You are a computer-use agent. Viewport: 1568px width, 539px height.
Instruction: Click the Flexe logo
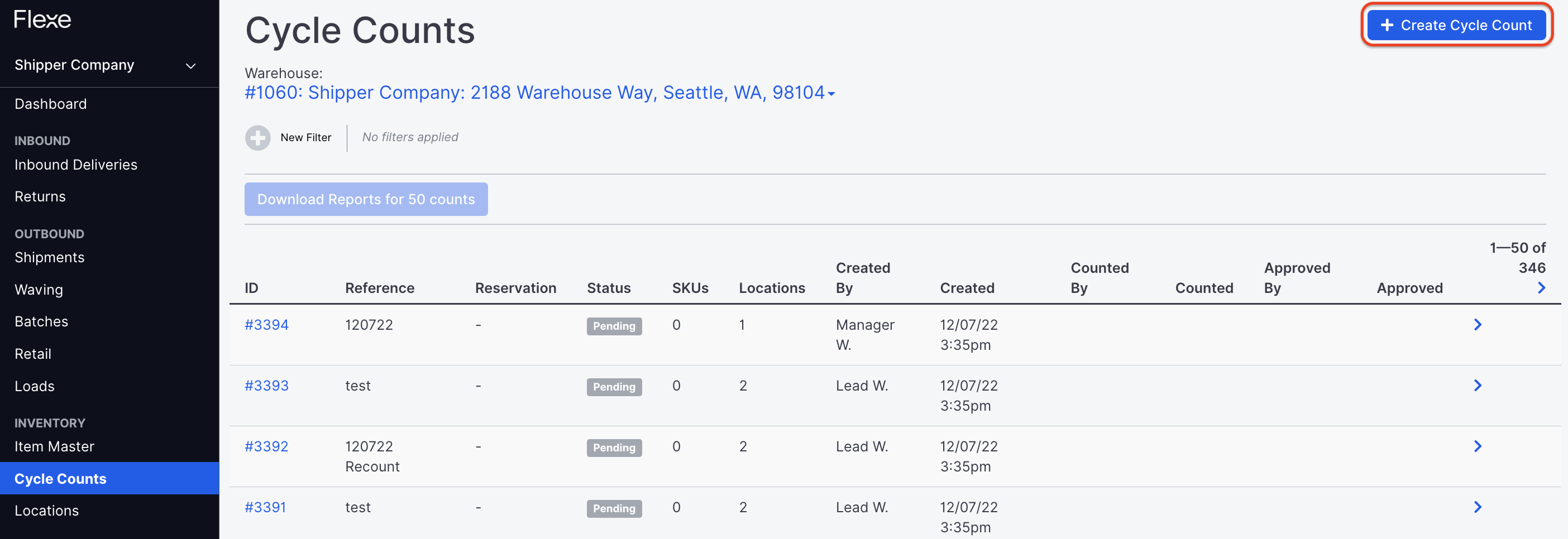click(42, 20)
